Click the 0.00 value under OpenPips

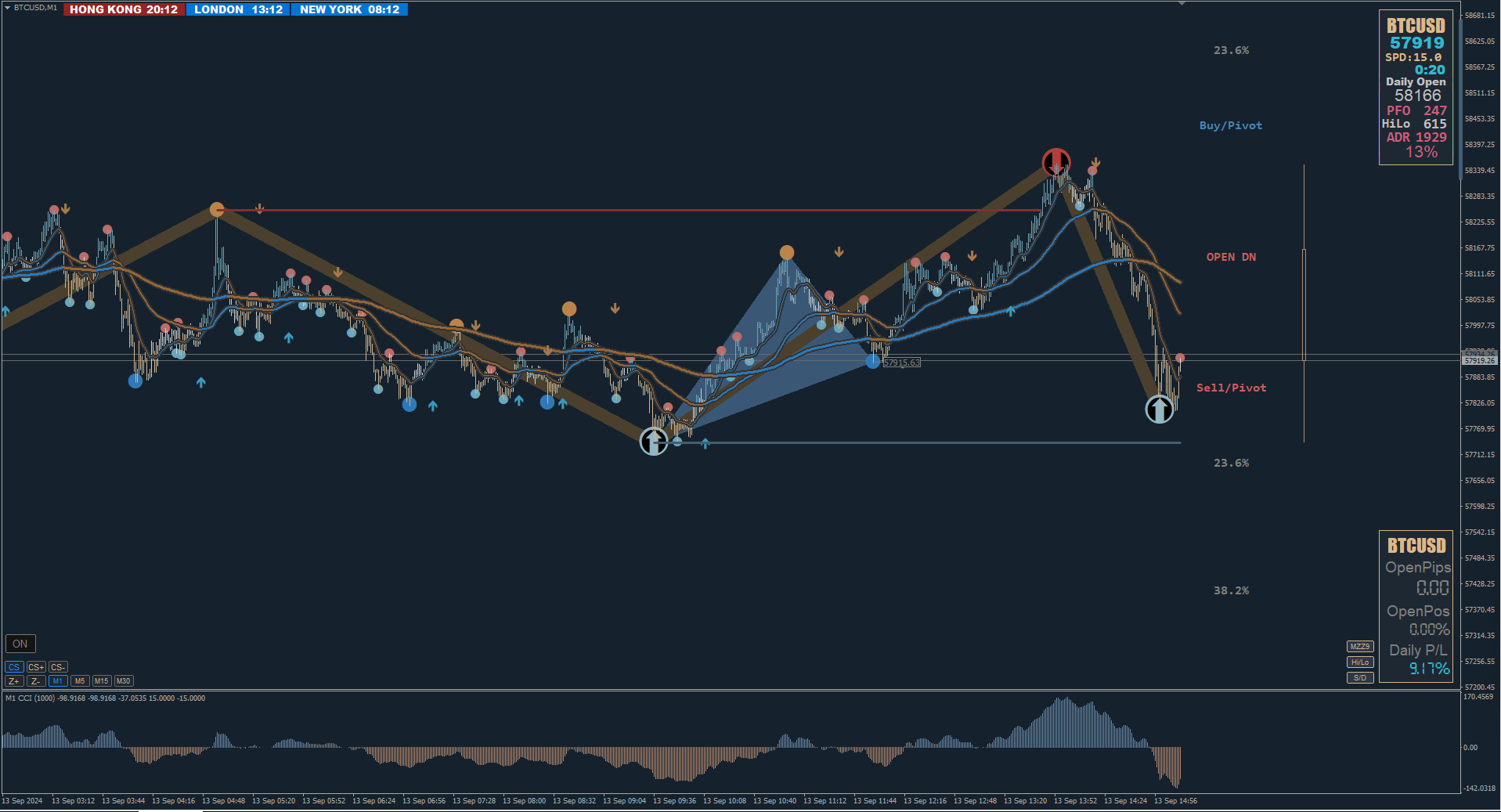click(x=1433, y=587)
